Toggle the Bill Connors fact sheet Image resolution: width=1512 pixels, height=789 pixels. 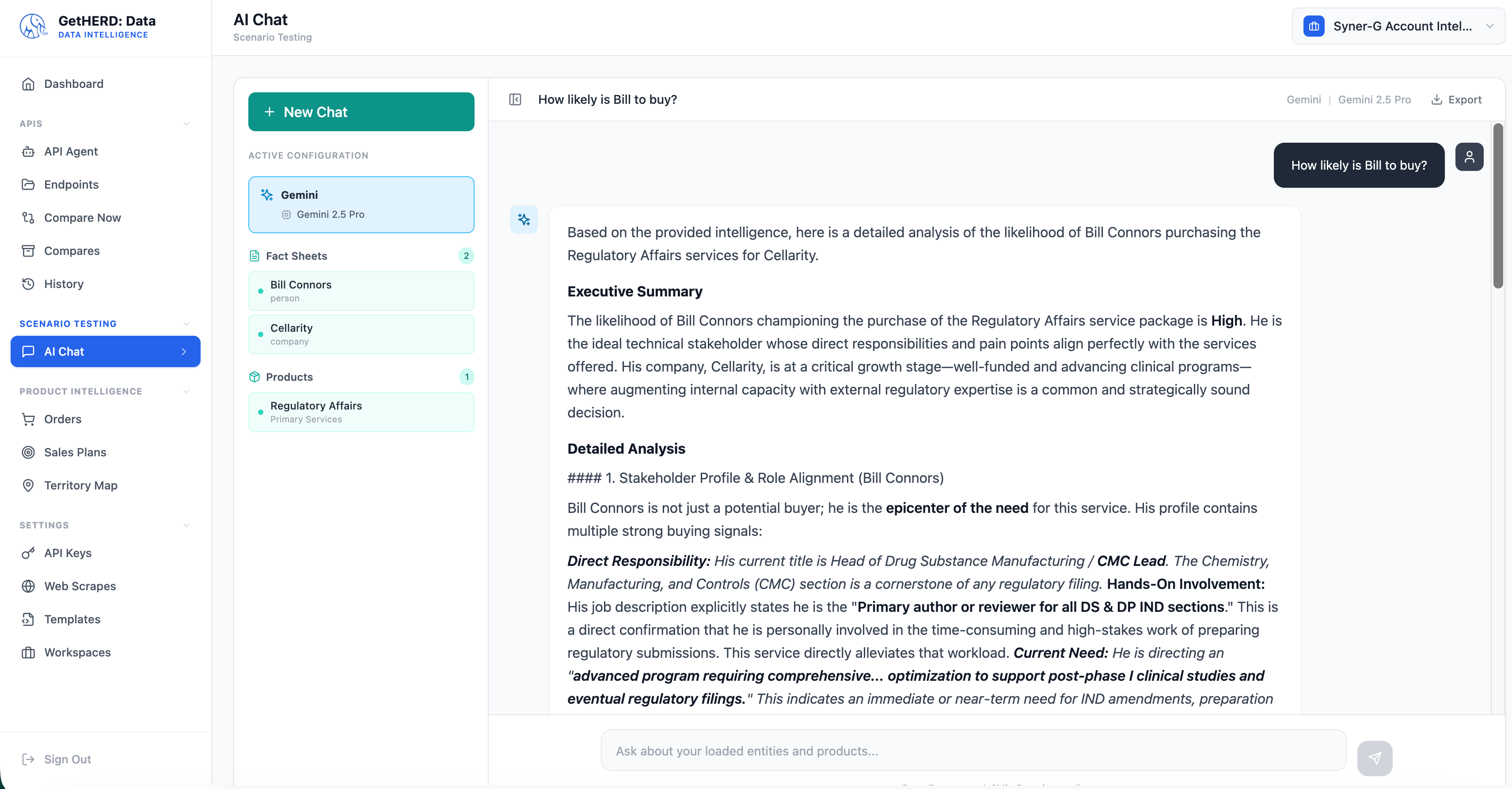tap(361, 291)
